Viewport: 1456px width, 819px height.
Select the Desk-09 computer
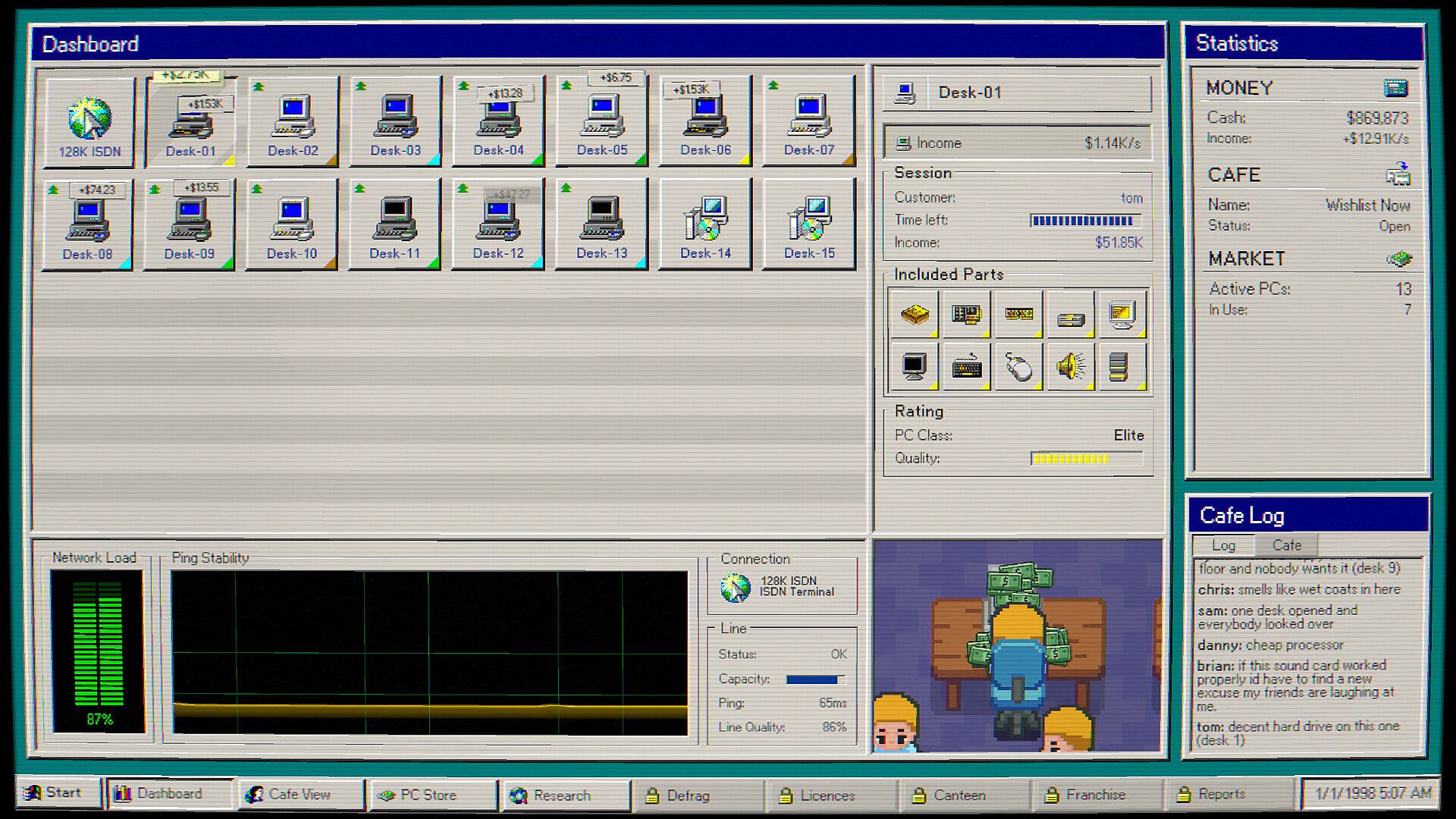[190, 225]
